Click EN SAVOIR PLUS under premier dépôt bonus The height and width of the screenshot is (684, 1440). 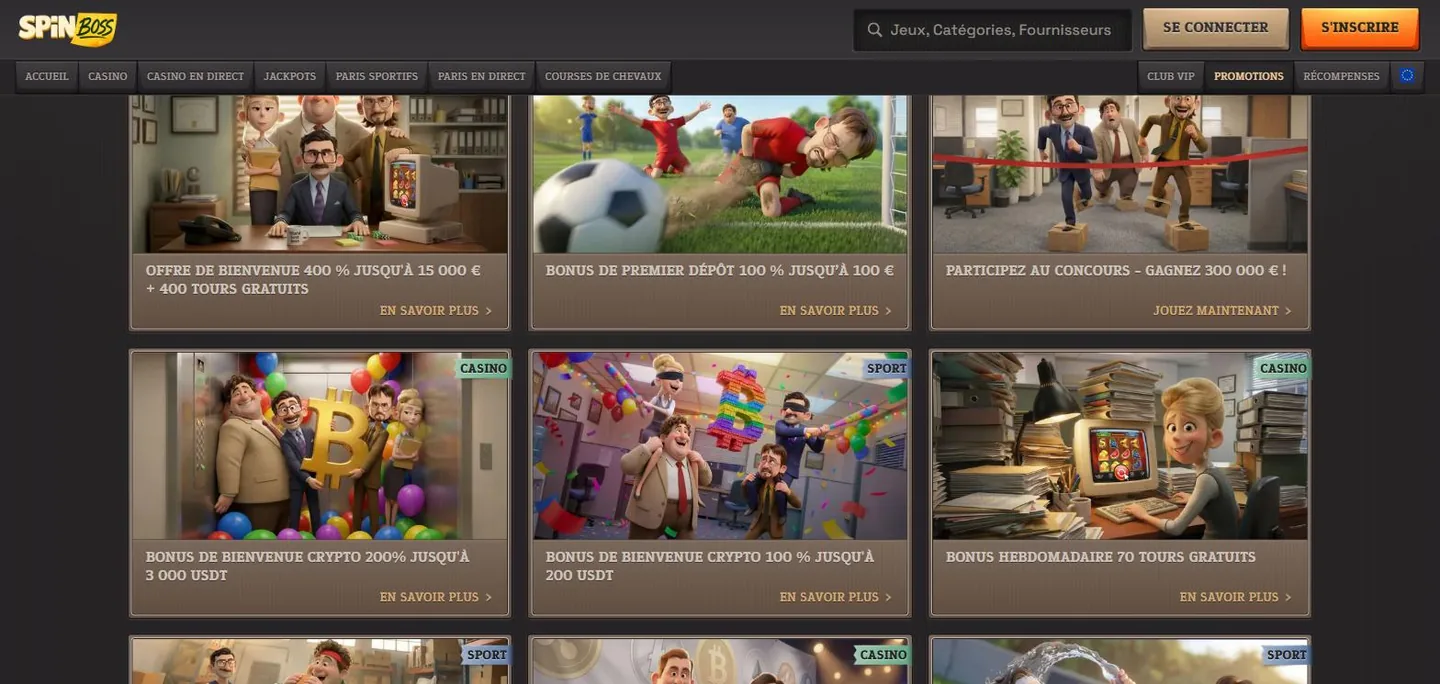pos(836,311)
